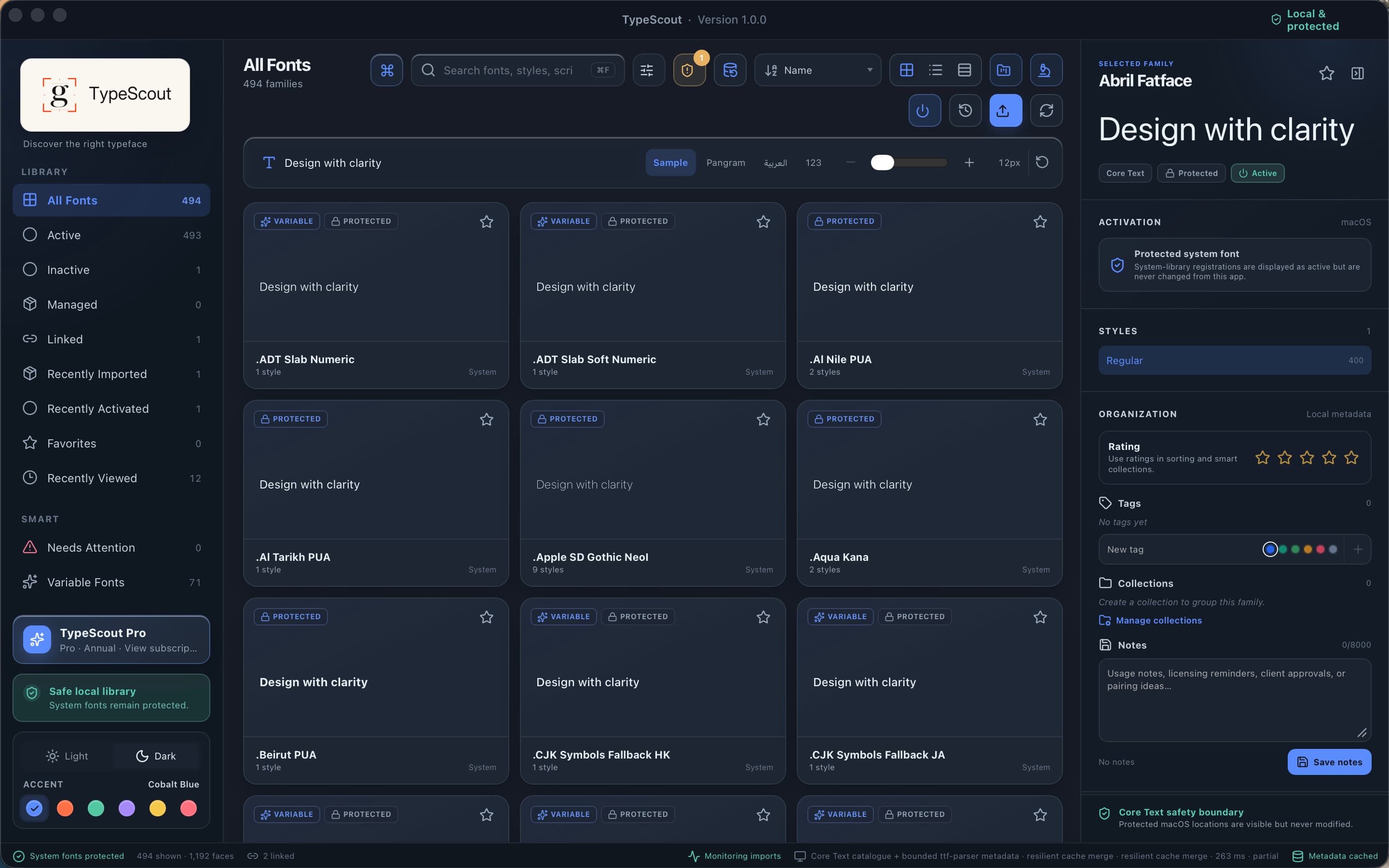Image resolution: width=1389 pixels, height=868 pixels.
Task: Switch to Light theme
Action: pyautogui.click(x=67, y=756)
